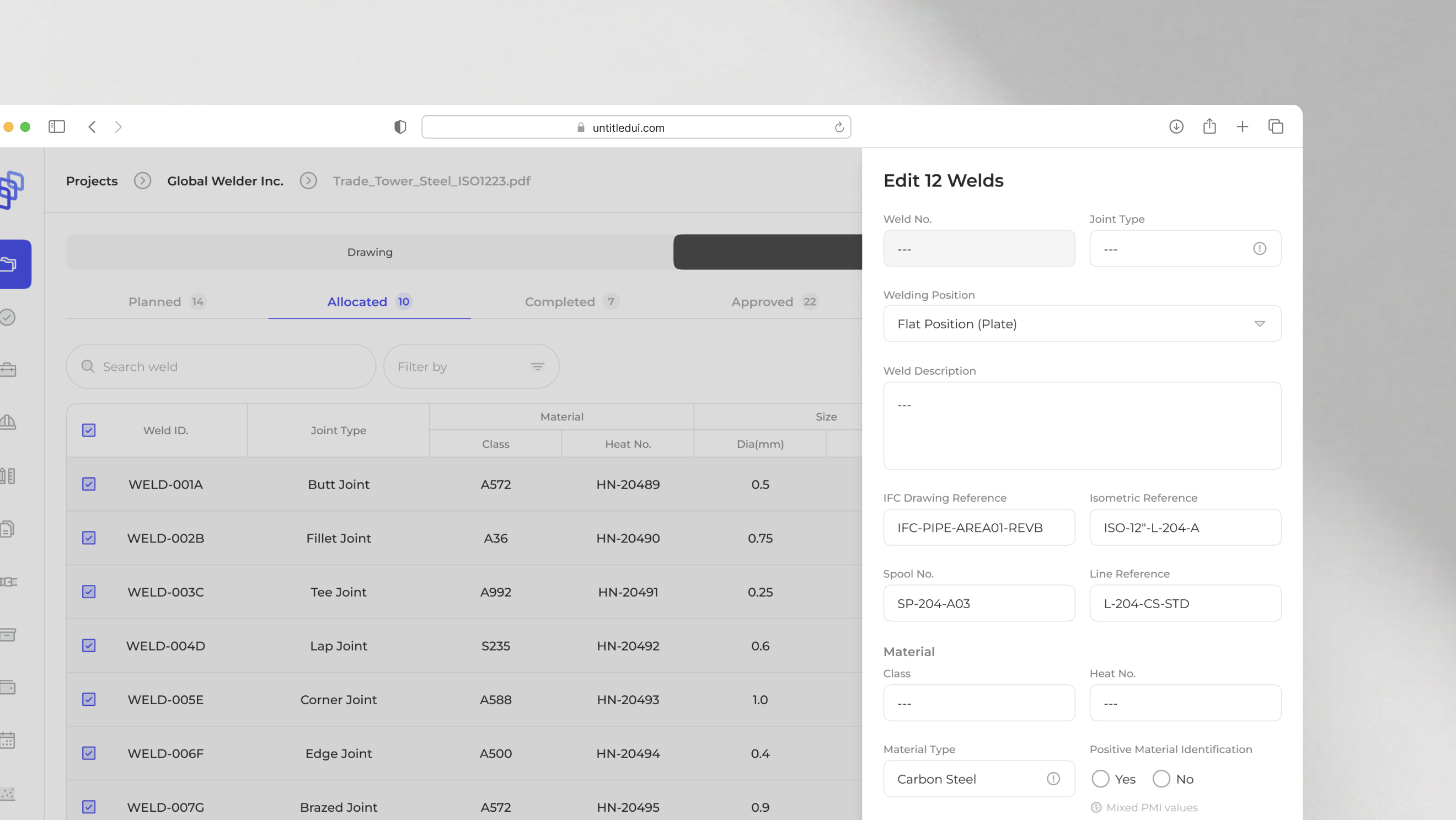The height and width of the screenshot is (820, 1456).
Task: Open the check-circle sidebar icon
Action: [x=7, y=317]
